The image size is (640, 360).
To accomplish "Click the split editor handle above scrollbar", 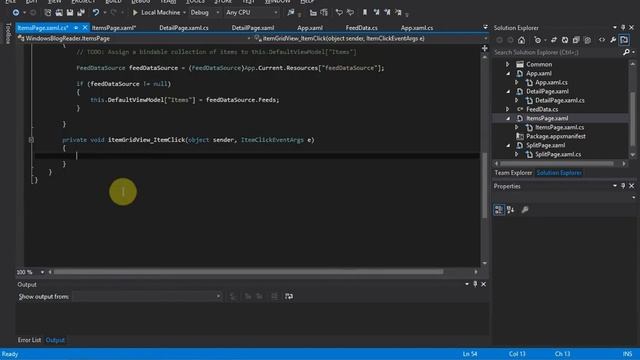I will click(484, 48).
